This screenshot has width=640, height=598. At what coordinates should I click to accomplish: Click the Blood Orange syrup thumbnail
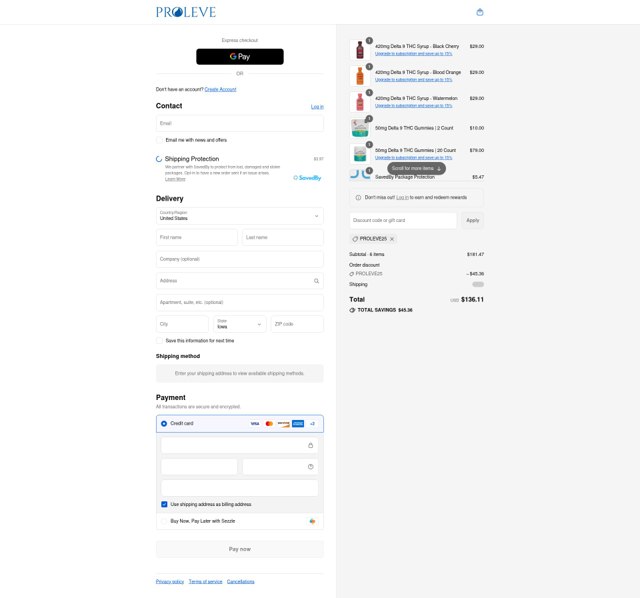click(x=360, y=76)
